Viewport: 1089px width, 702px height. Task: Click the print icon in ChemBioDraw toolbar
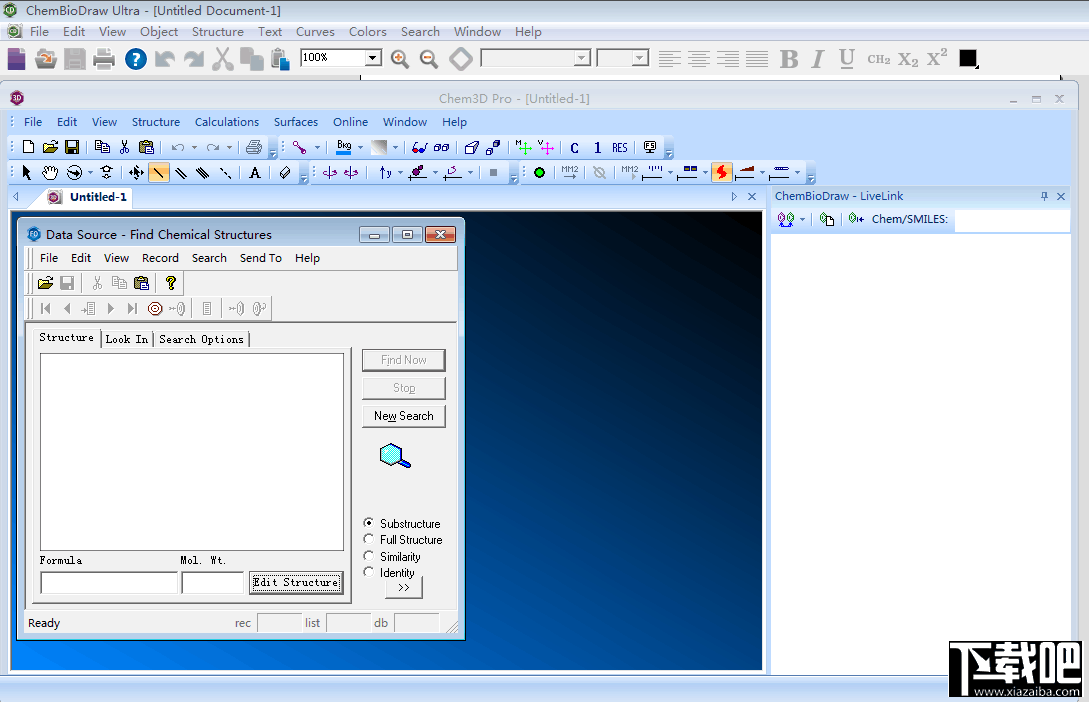pos(103,59)
